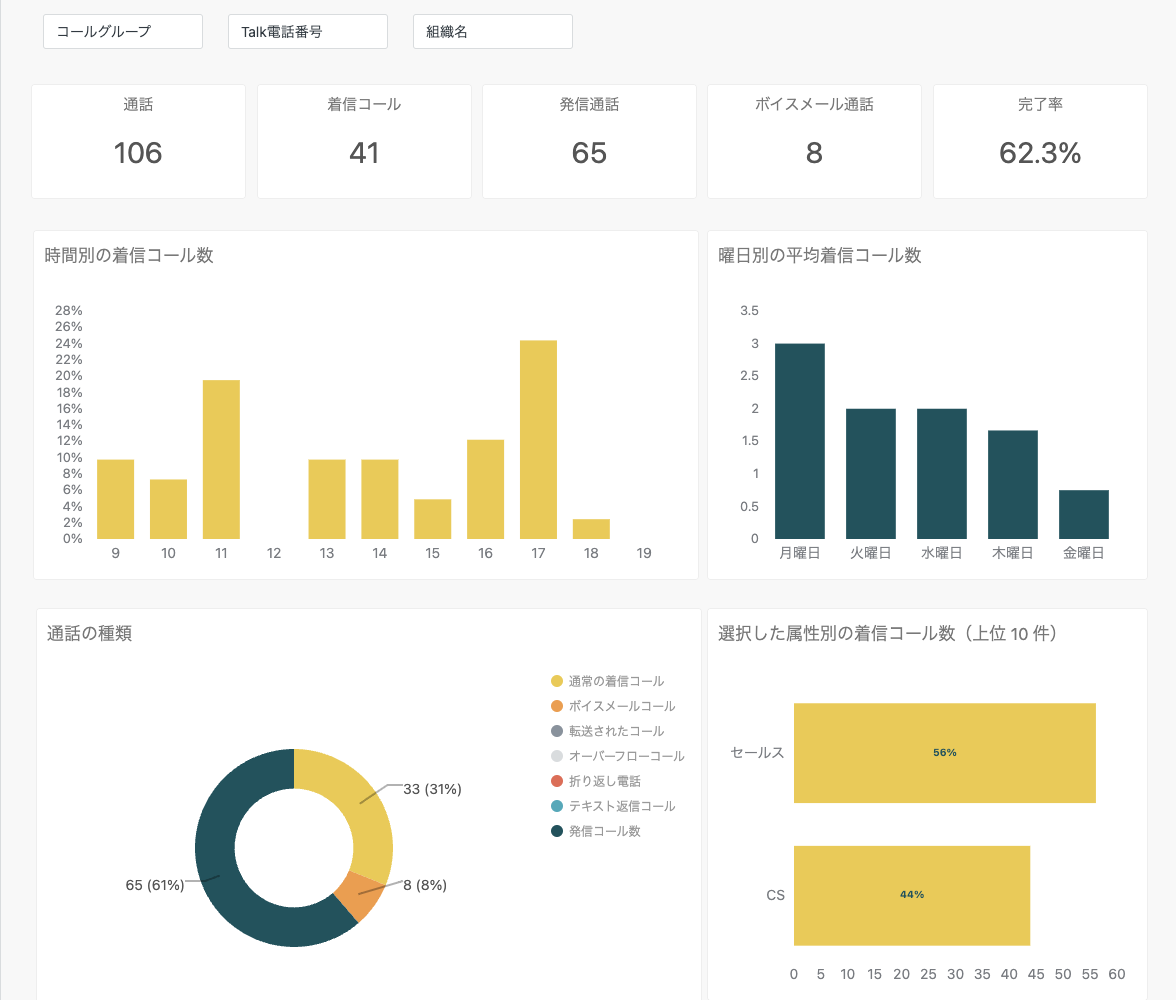Click the 月曜日 bar in weekday chart
Viewport: 1176px width, 1000px height.
tap(800, 441)
